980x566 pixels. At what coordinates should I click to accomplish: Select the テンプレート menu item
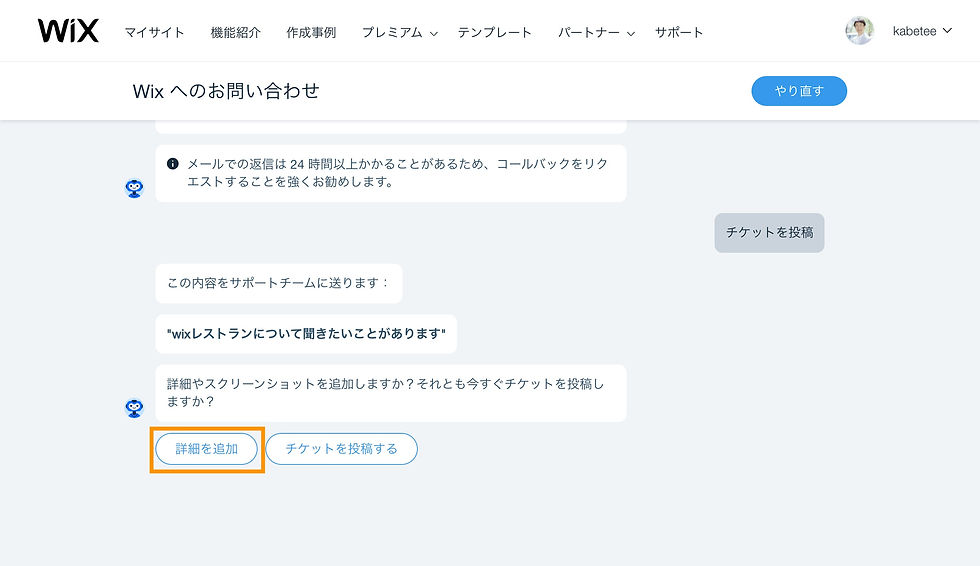point(494,32)
